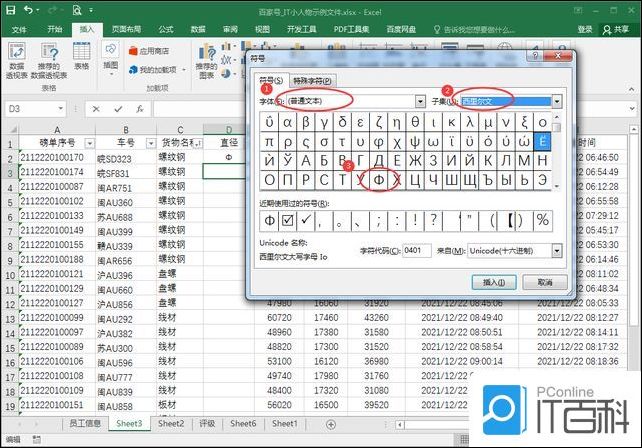Click the Cancel (取消) button

544,282
